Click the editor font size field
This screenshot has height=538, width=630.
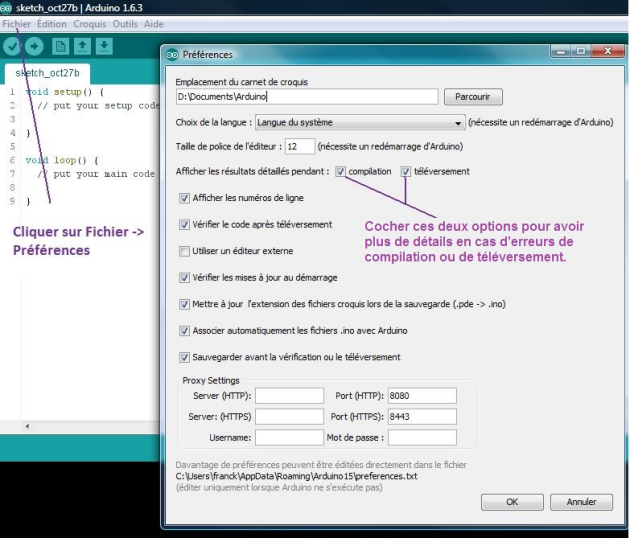click(299, 146)
